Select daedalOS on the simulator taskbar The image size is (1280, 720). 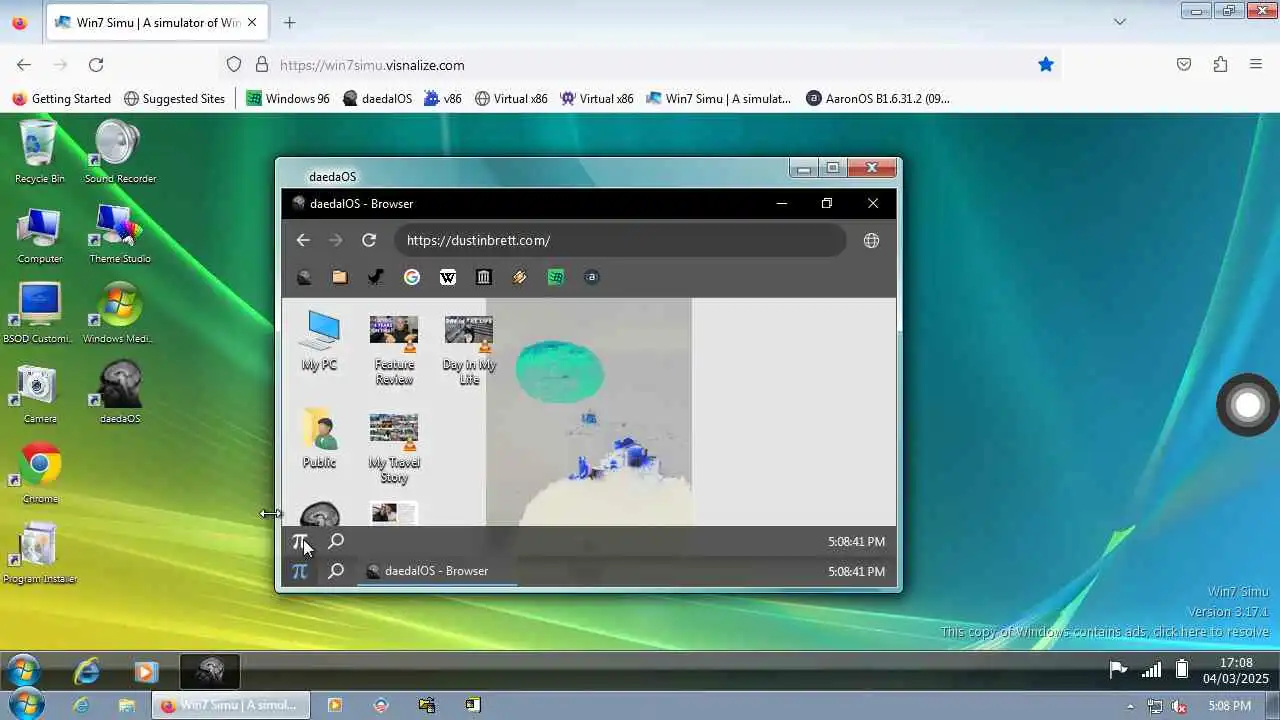pyautogui.click(x=209, y=671)
